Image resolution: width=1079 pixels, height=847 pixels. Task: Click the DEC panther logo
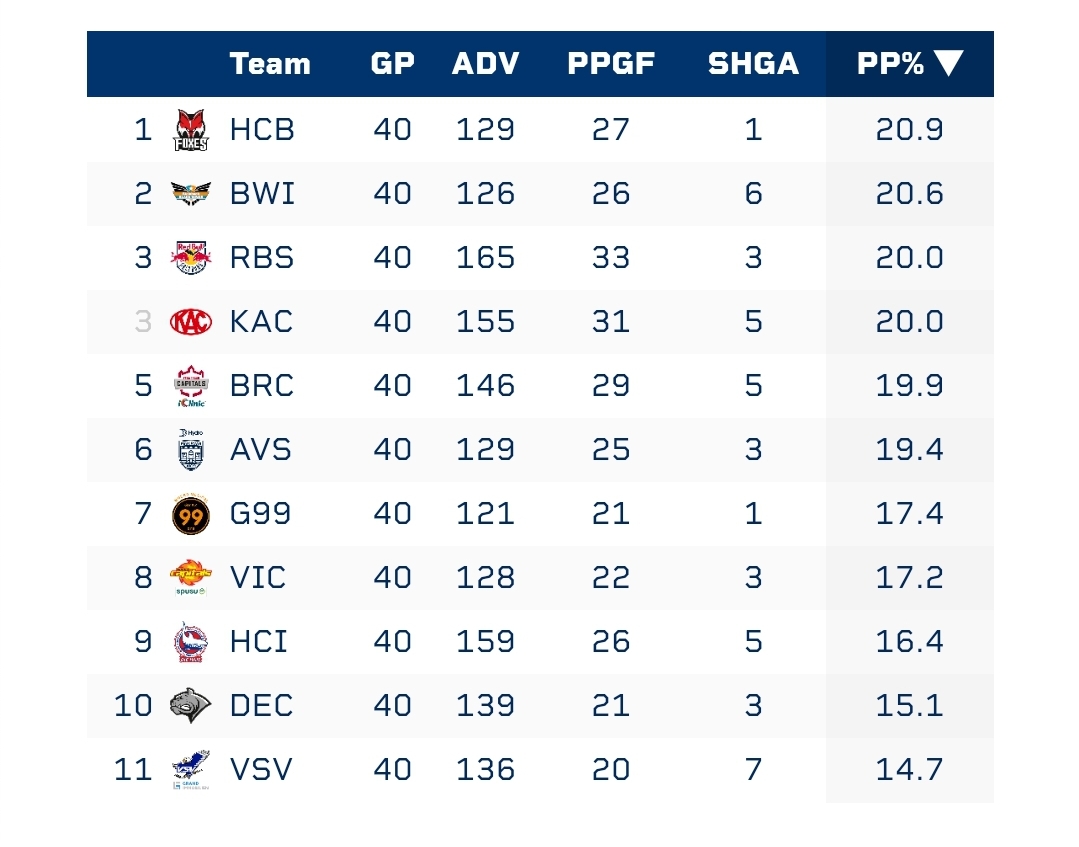coord(191,705)
